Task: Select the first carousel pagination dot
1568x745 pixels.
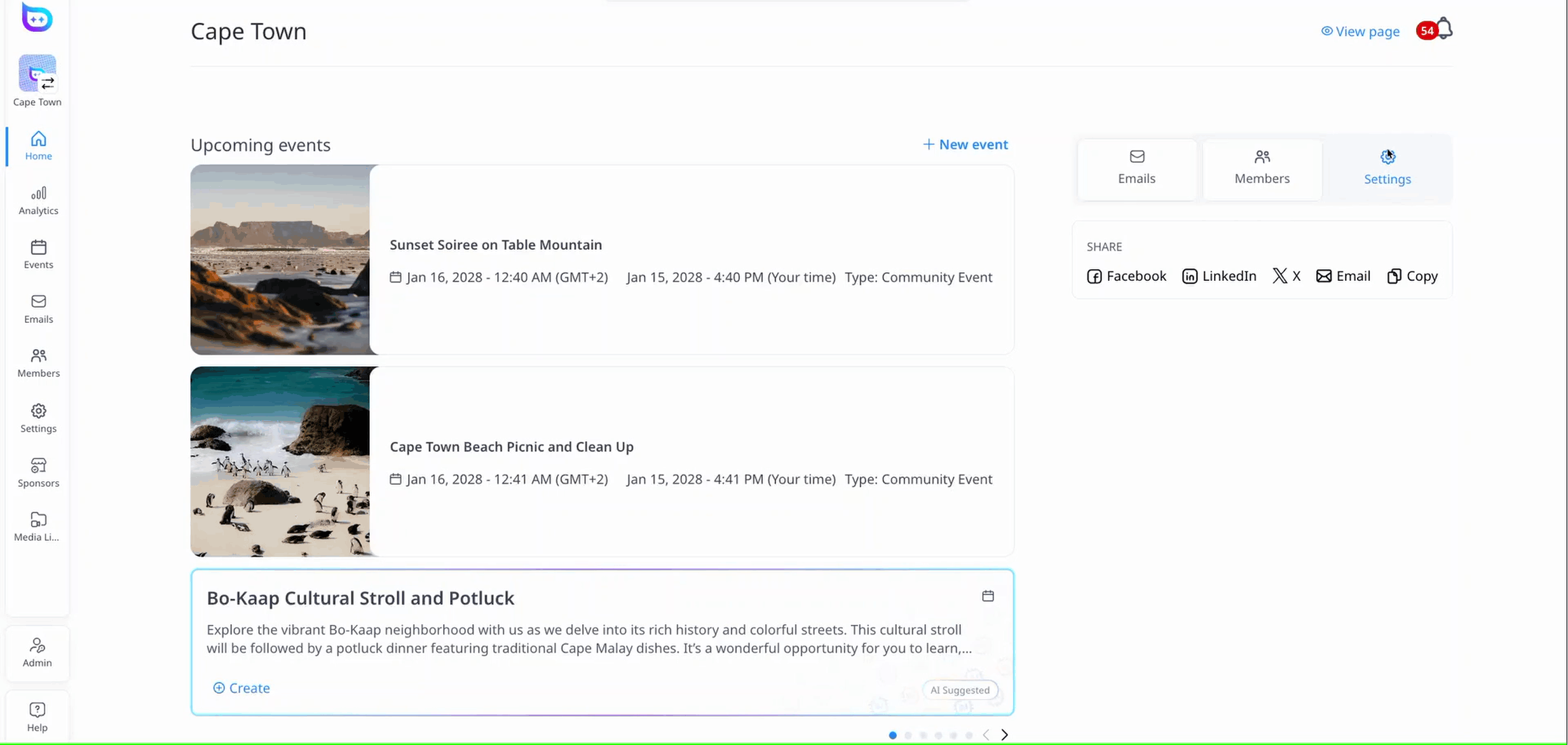Action: [x=892, y=735]
